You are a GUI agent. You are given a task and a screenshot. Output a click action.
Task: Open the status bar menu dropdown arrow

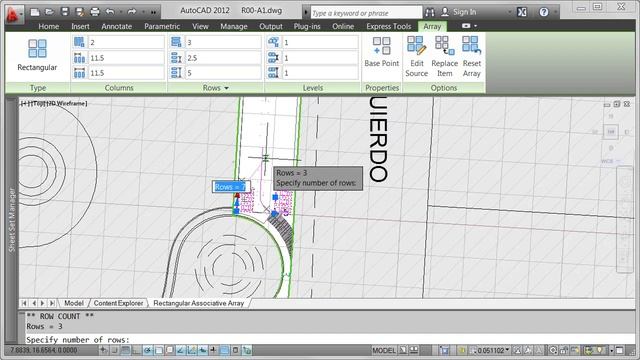pos(612,350)
